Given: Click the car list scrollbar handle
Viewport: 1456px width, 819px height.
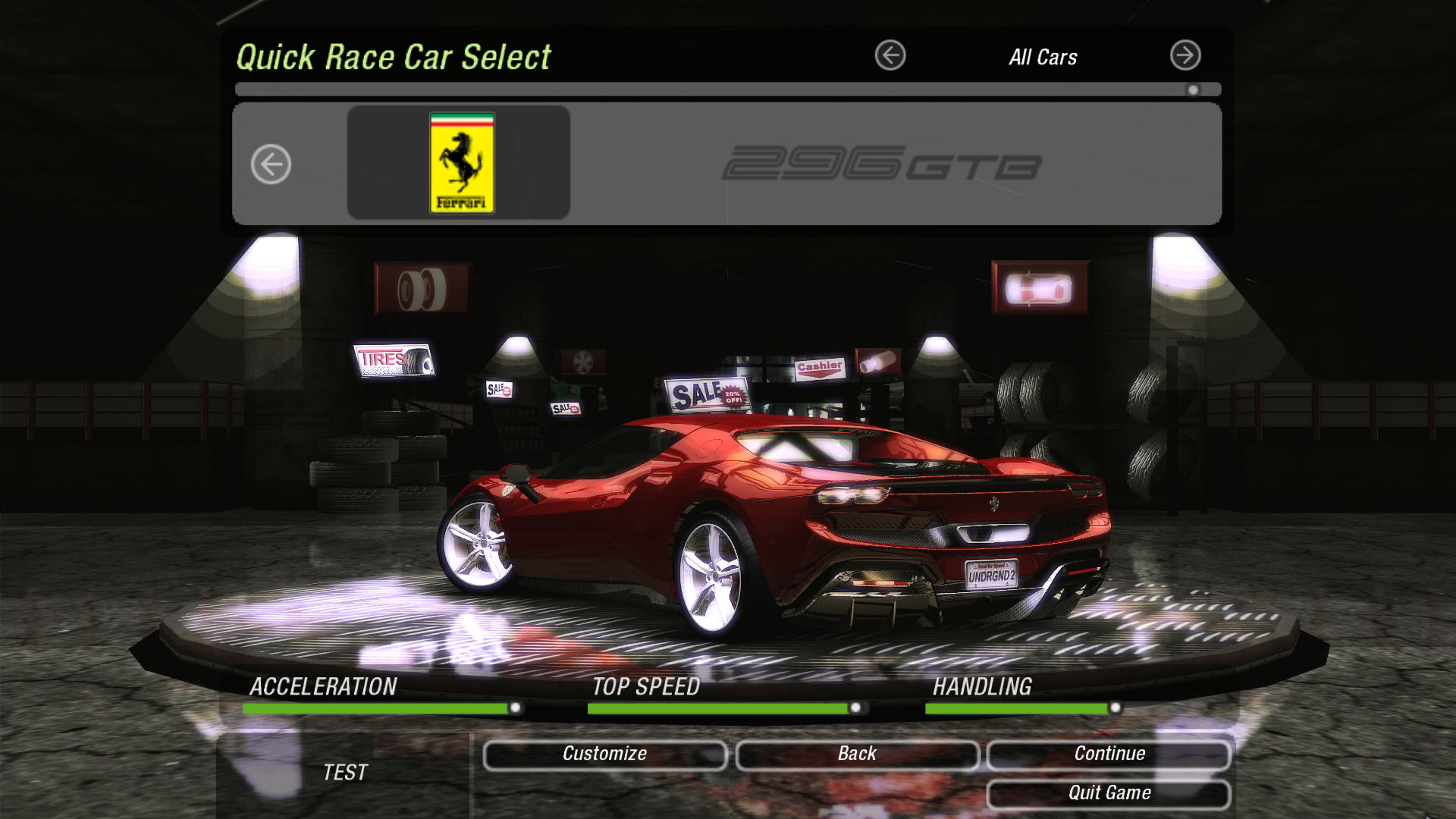Looking at the screenshot, I should 1193,90.
